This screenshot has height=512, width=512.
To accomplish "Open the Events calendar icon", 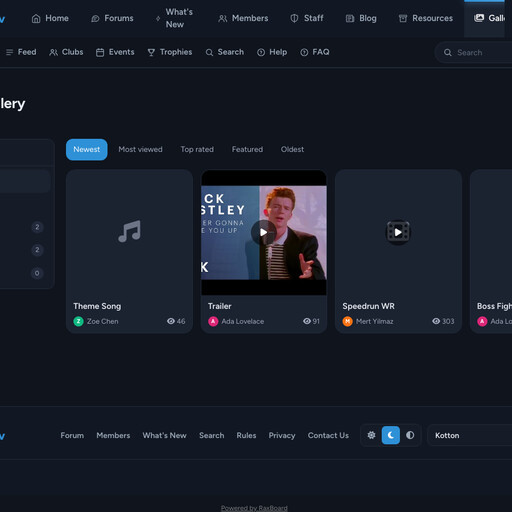I will click(x=100, y=52).
